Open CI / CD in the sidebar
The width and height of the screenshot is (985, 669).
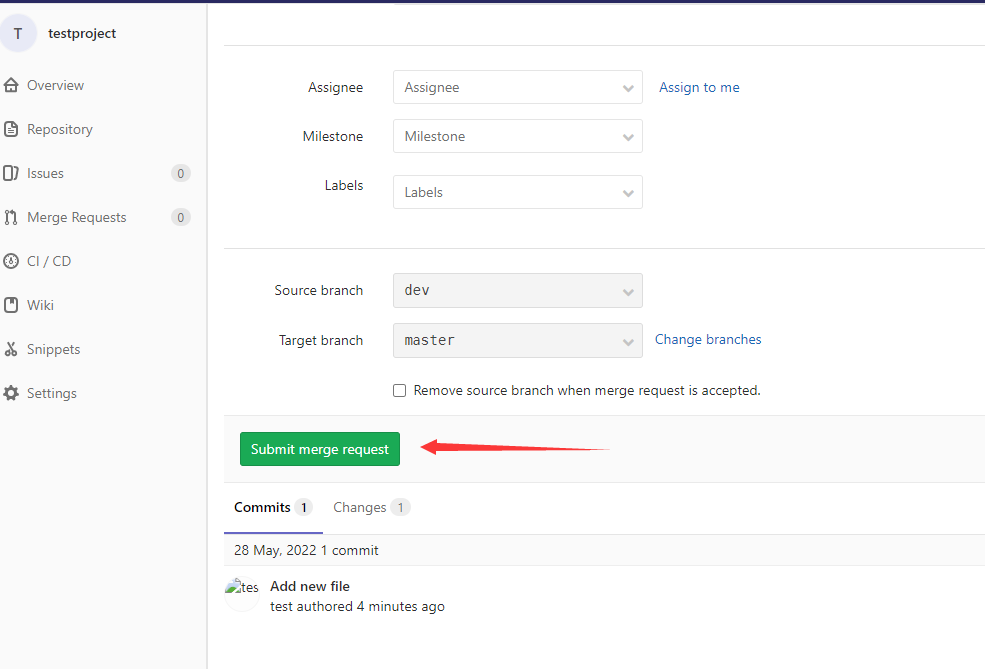(49, 261)
